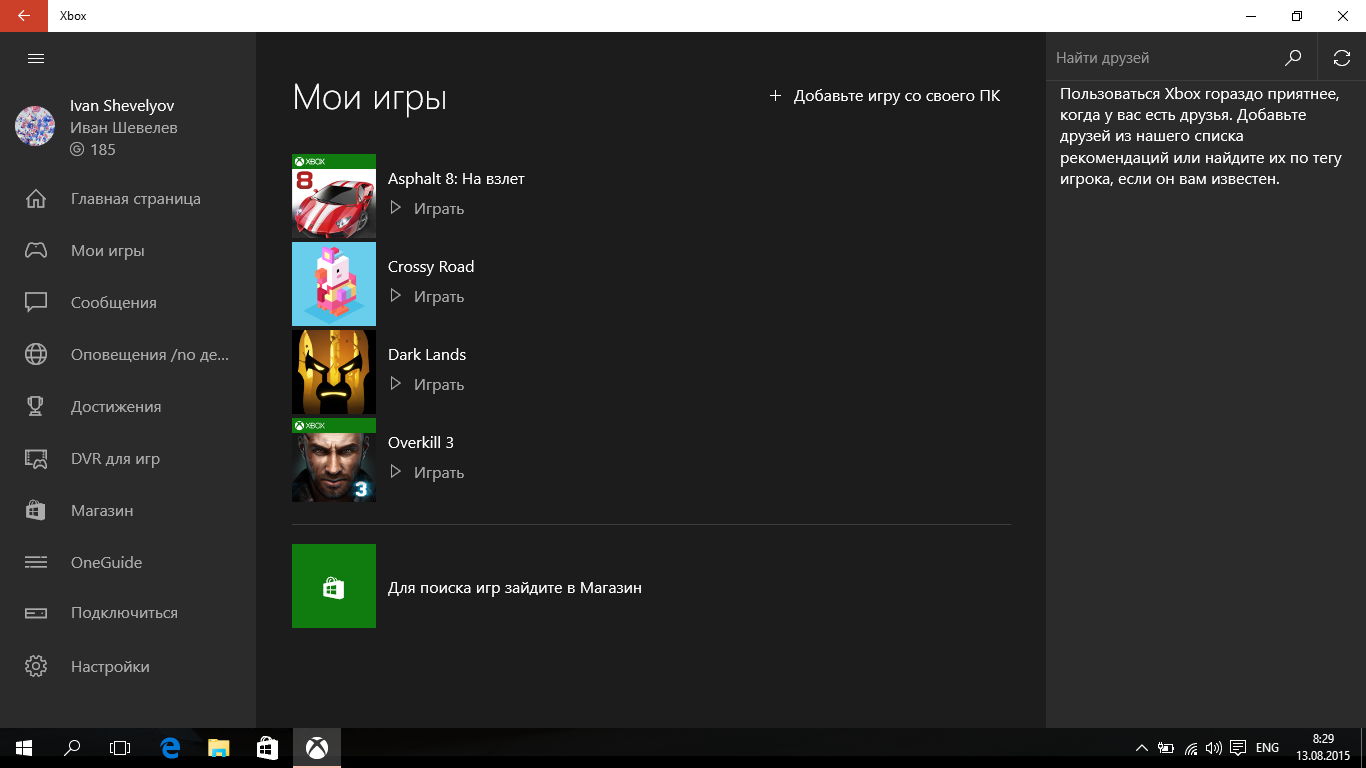
Task: Click the volume speaker tray icon
Action: point(1214,748)
